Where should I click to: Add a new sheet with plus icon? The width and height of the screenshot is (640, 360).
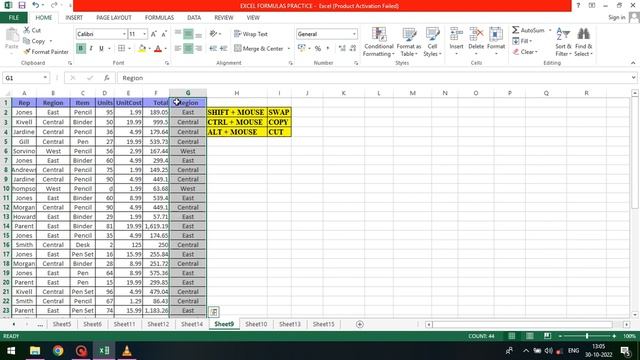(360, 324)
